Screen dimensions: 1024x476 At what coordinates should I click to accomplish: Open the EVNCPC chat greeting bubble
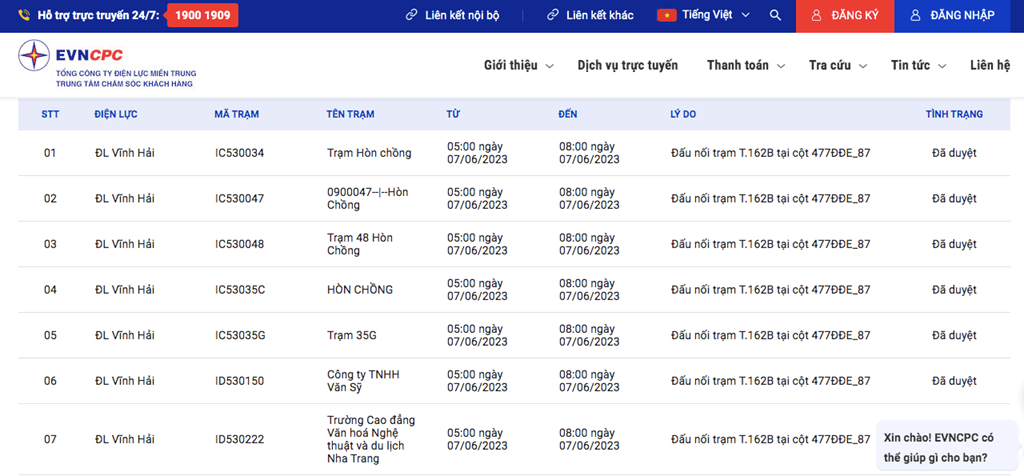pyautogui.click(x=945, y=448)
